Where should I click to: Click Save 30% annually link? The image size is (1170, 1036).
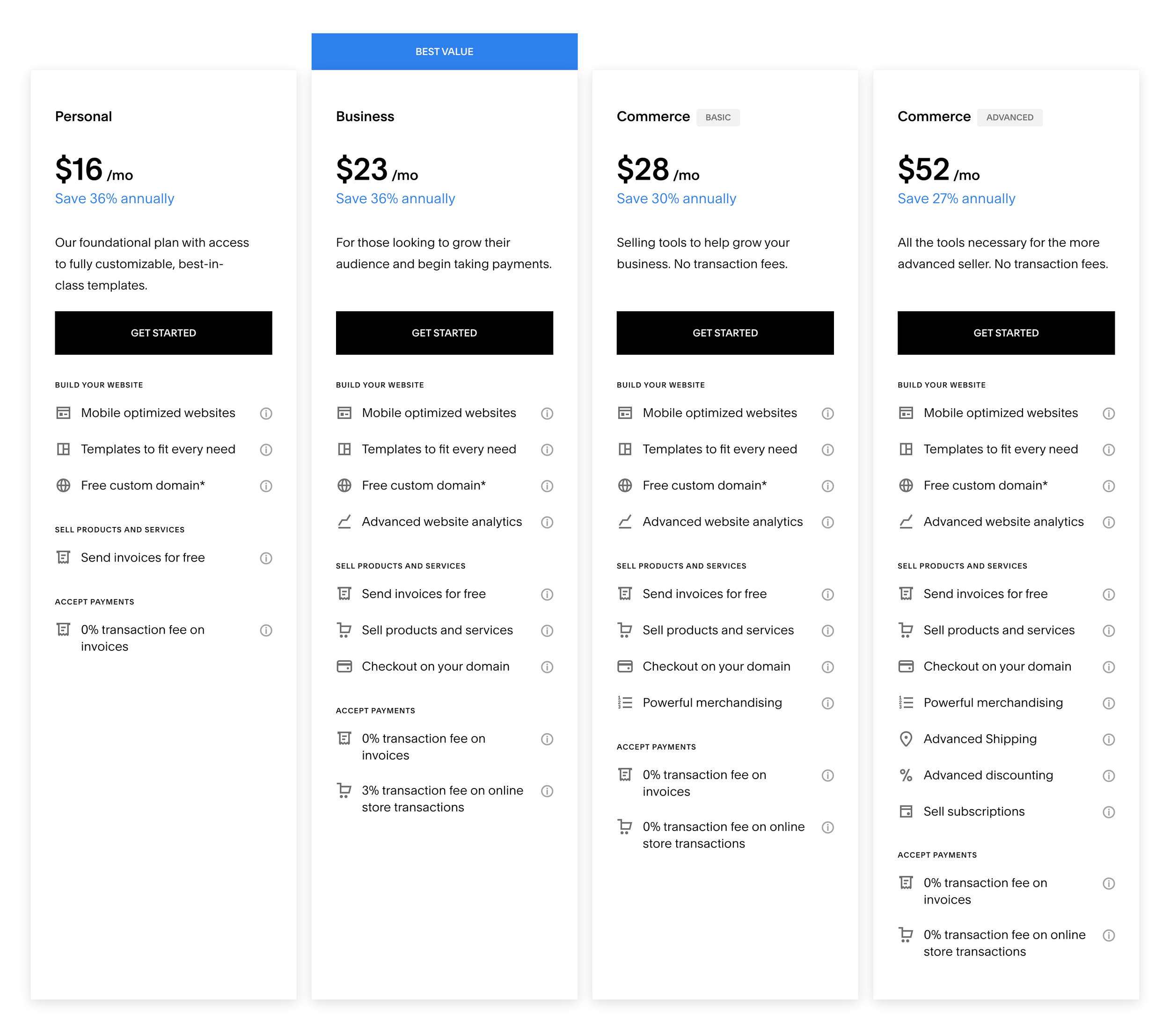(676, 198)
